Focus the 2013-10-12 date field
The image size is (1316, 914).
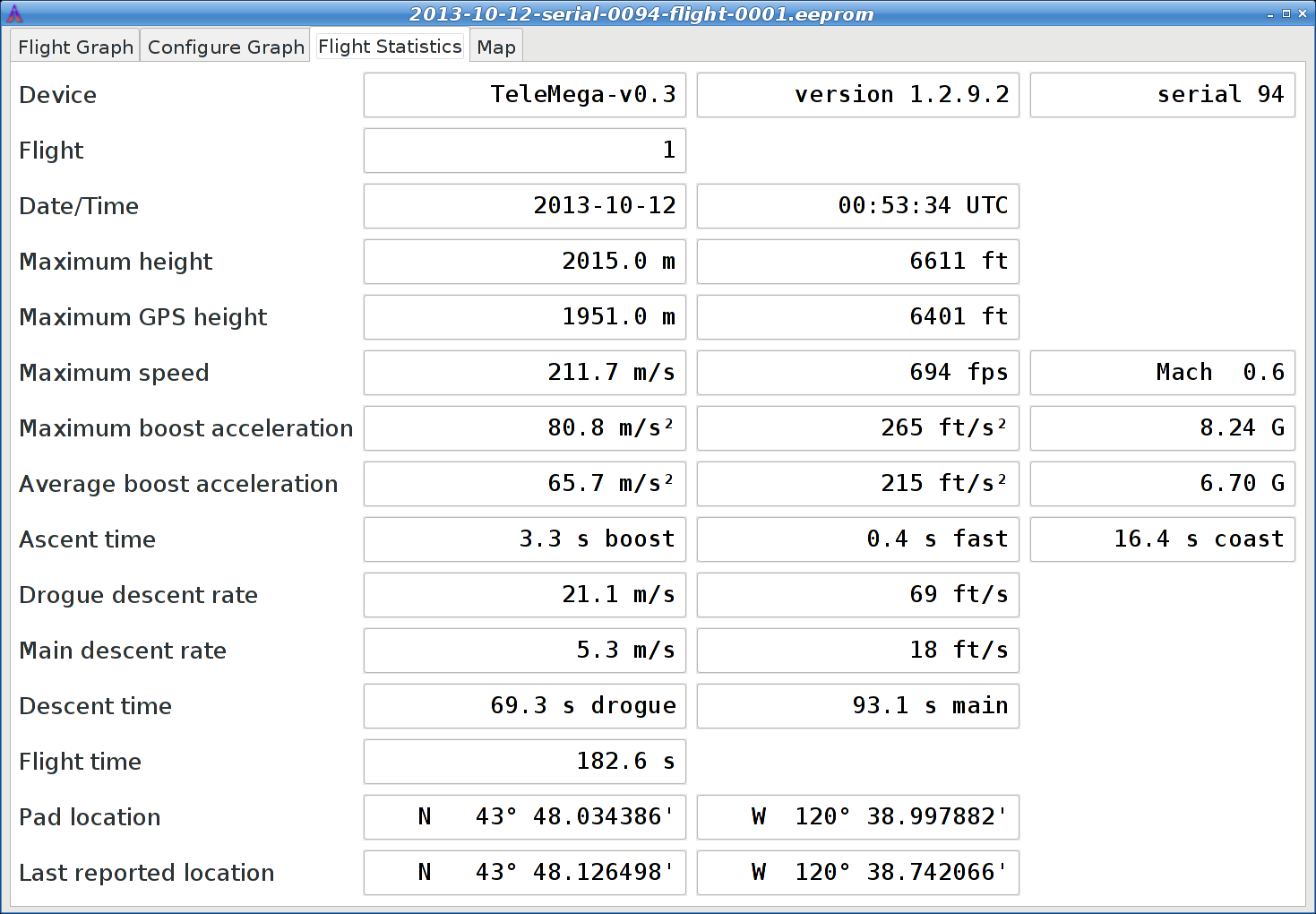(524, 206)
